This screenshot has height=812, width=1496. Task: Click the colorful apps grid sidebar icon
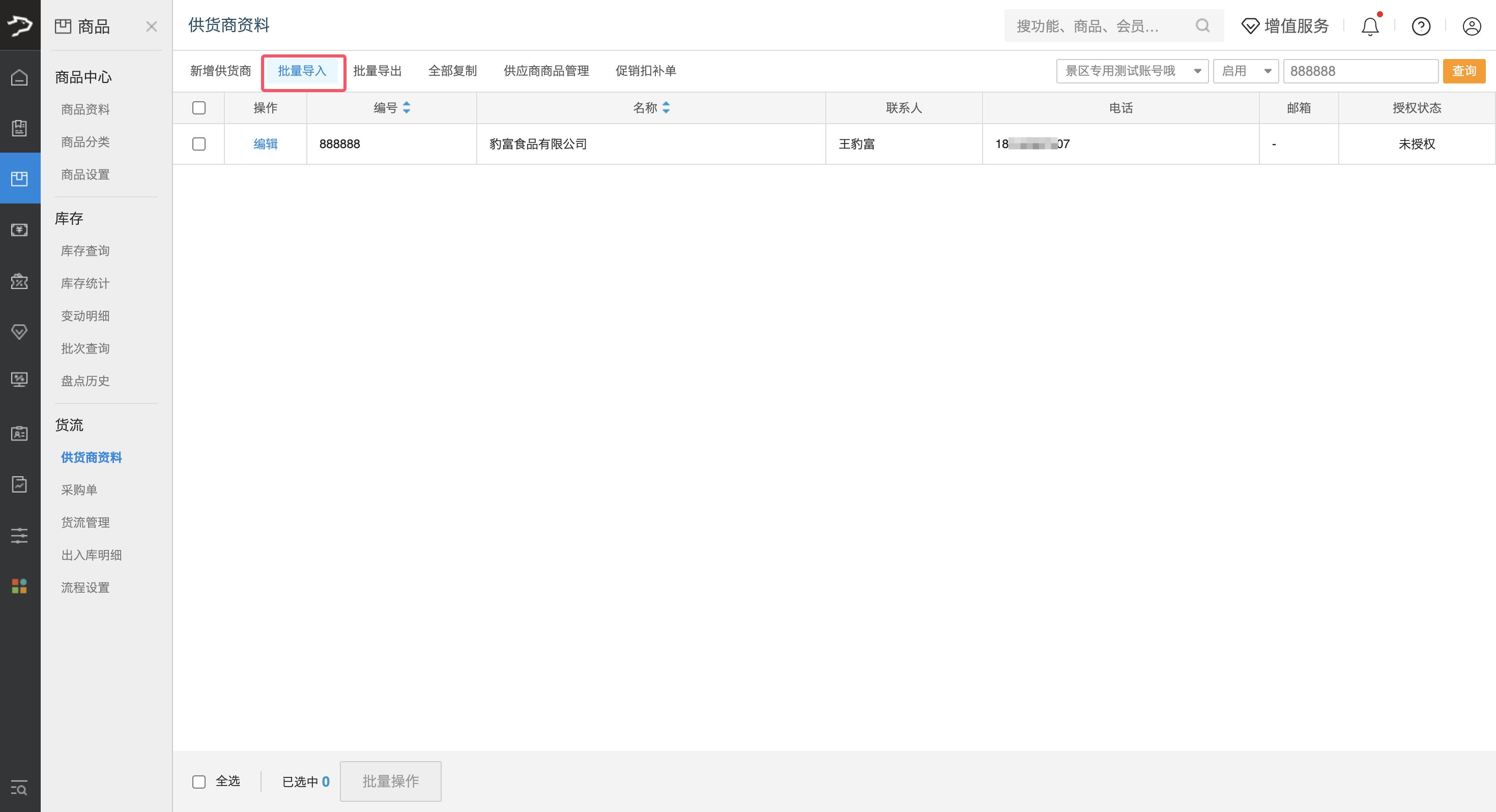pyautogui.click(x=19, y=586)
